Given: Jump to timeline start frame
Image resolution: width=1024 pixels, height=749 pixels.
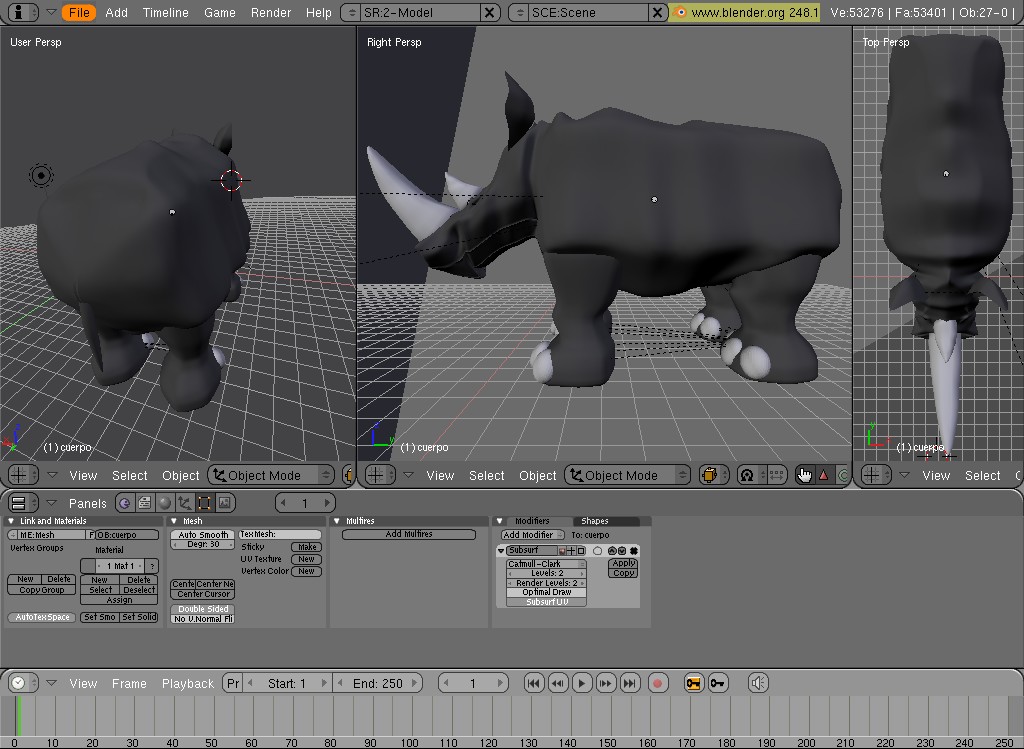Looking at the screenshot, I should pyautogui.click(x=534, y=683).
